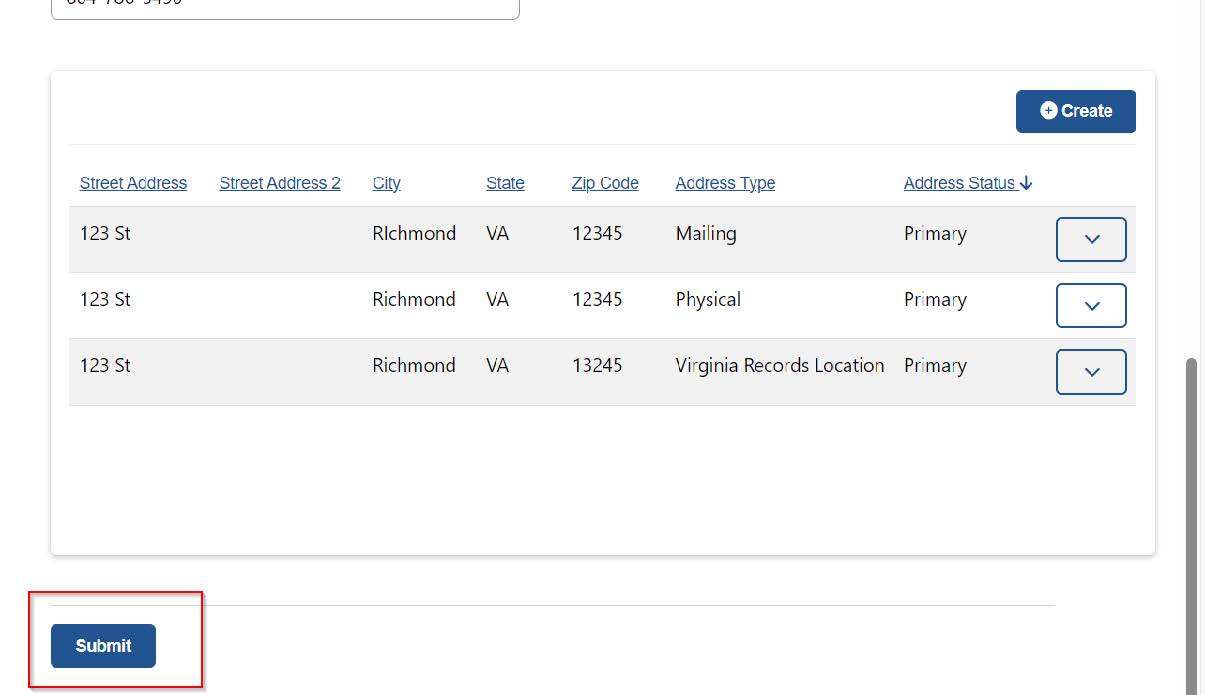Viewport: 1205px width, 695px height.
Task: Click the Virginia Records Location cell
Action: tap(779, 366)
